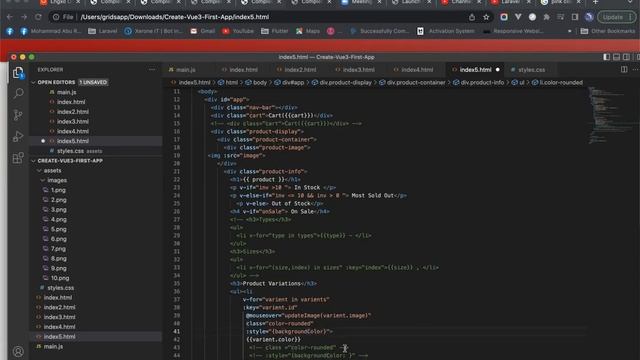The image size is (640, 360).
Task: Open a new browser tab
Action: tap(595, 2)
